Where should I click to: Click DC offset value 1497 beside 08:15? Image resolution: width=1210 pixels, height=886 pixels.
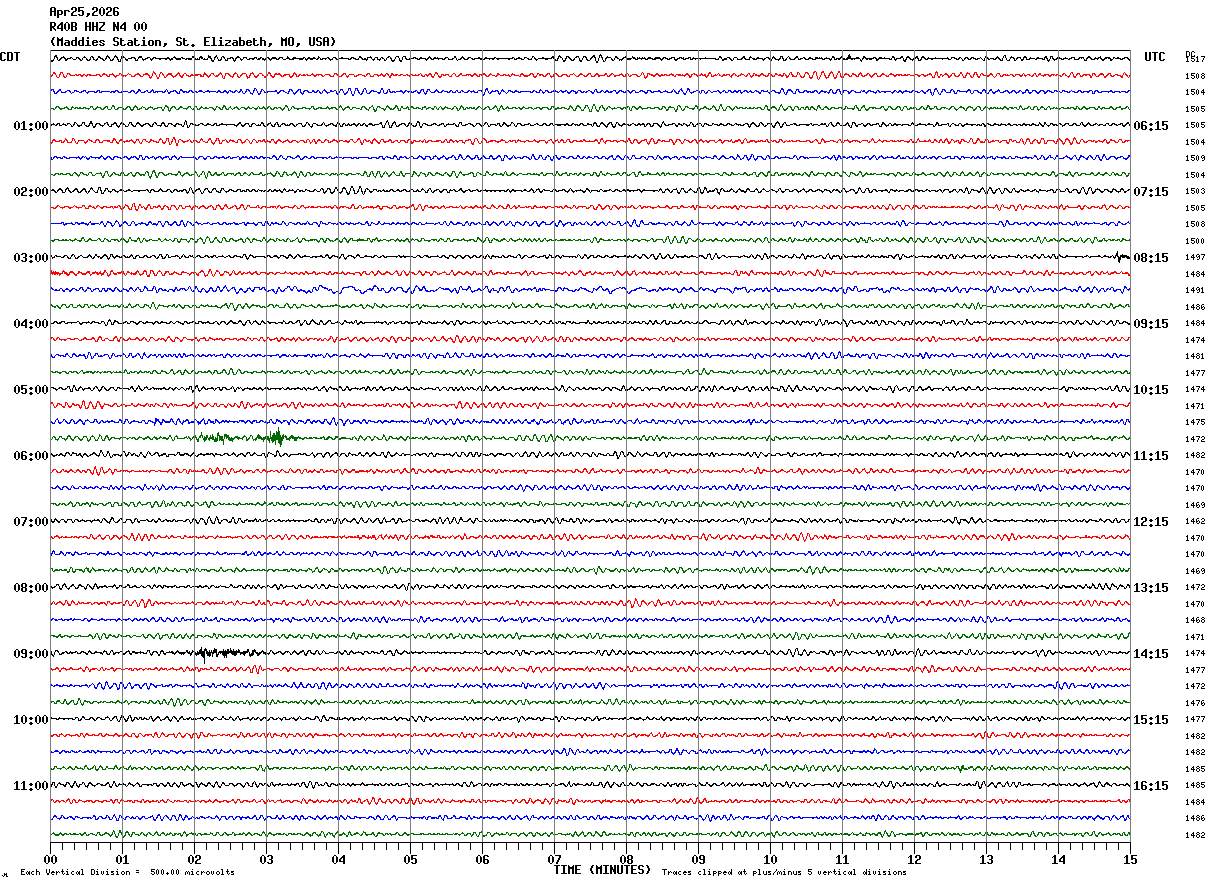[1195, 258]
